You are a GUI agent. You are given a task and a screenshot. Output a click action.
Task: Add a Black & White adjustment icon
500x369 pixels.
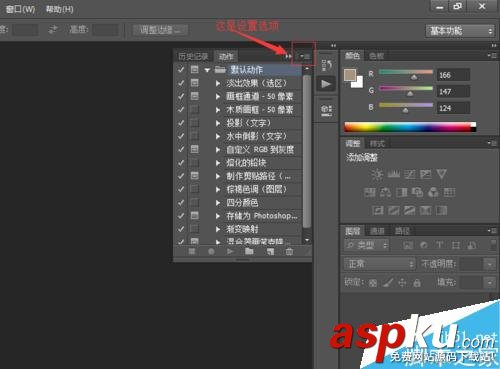click(402, 192)
